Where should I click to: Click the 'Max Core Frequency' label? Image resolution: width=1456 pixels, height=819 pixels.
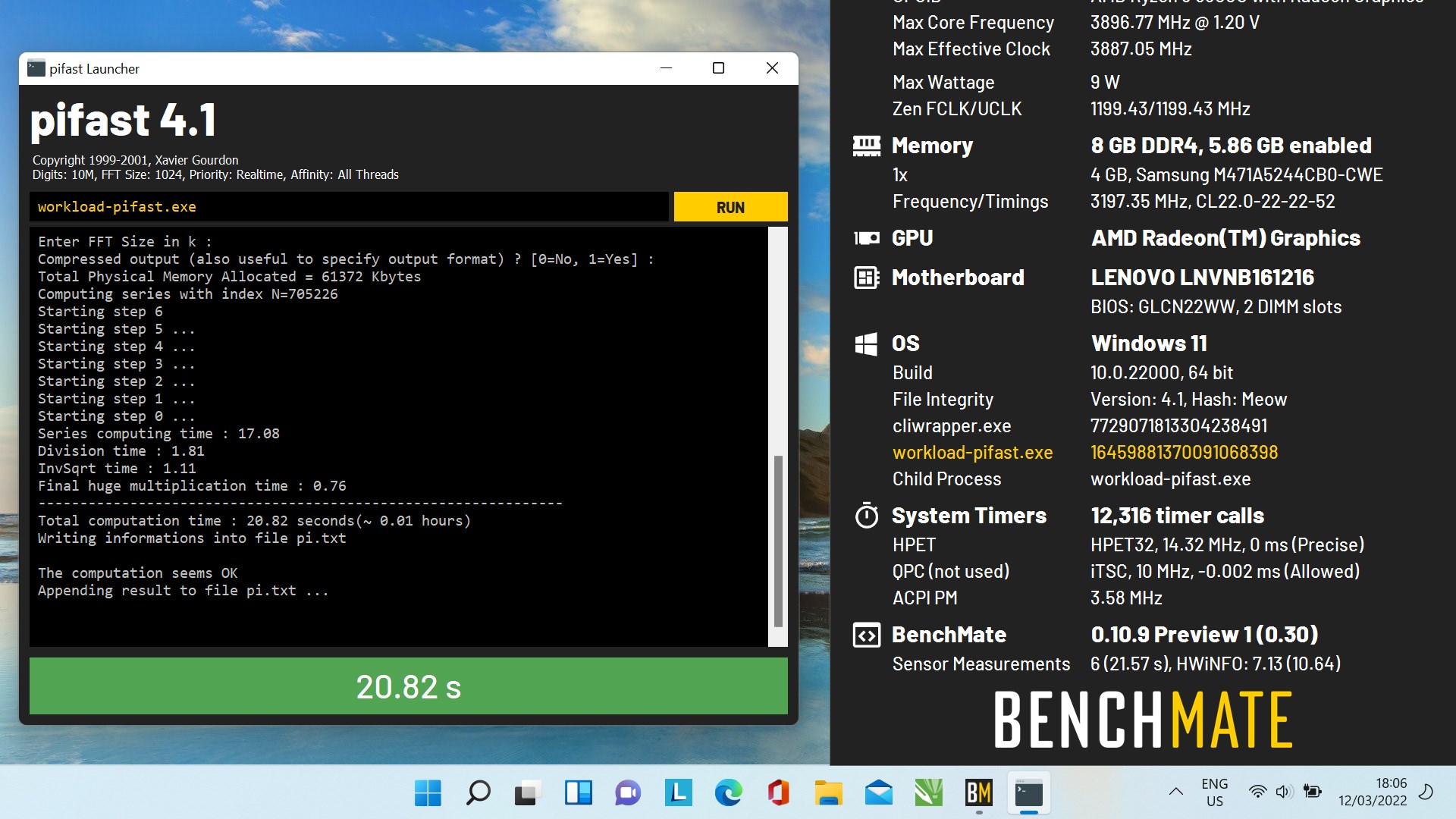(x=973, y=23)
